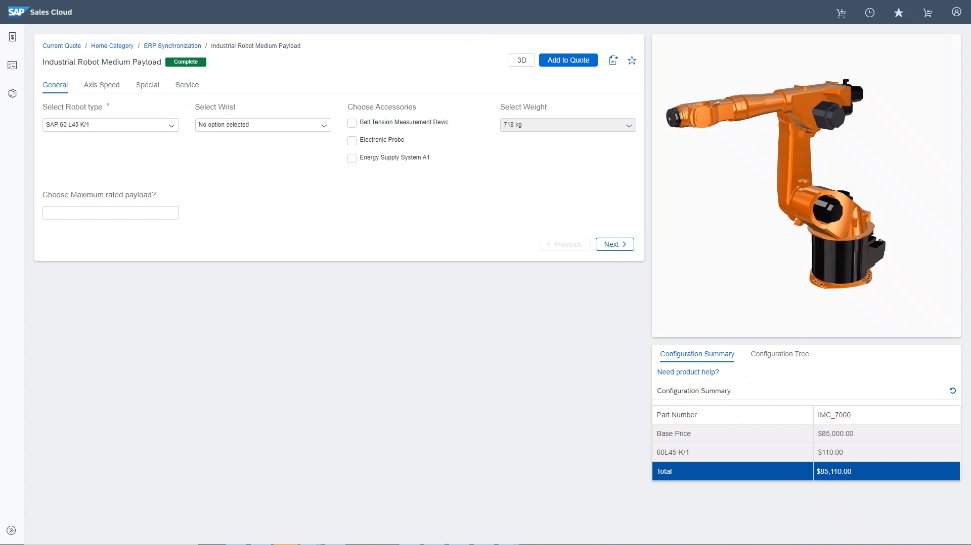Open the Need product help? link
The image size is (971, 545).
click(688, 372)
